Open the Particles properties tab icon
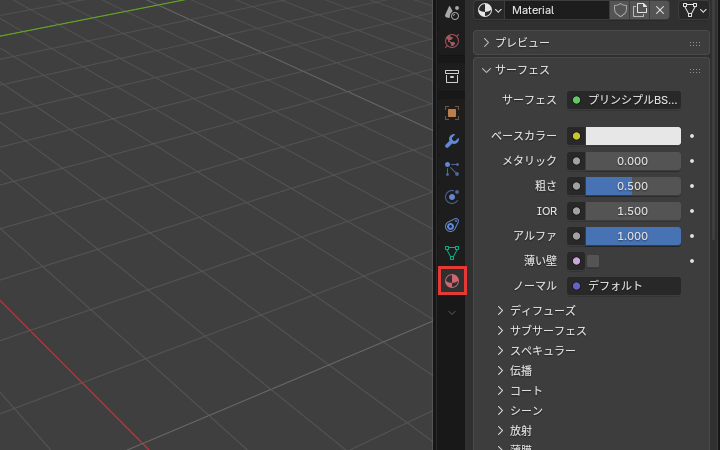This screenshot has height=450, width=720. (452, 169)
